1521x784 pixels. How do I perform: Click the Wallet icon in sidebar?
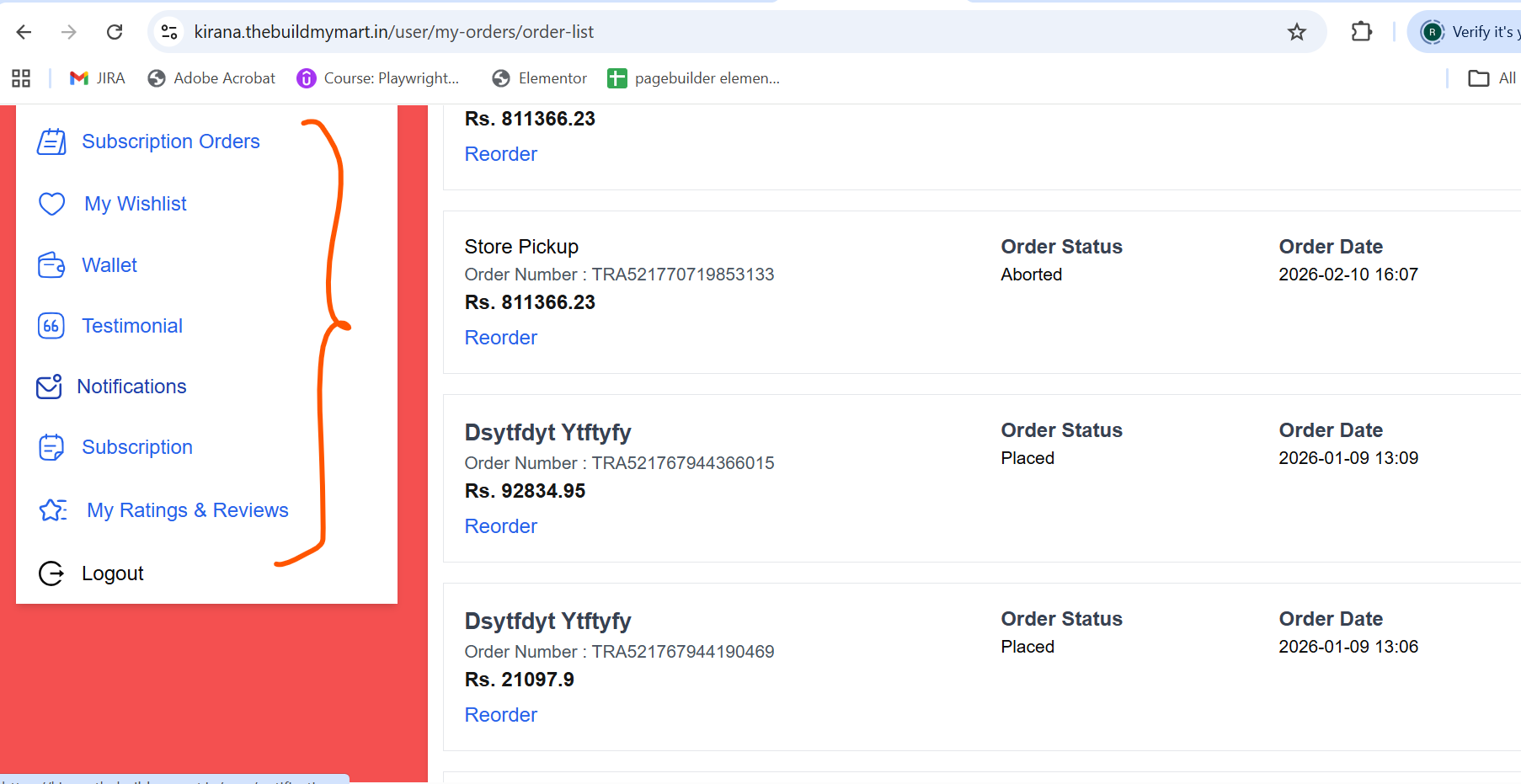coord(51,265)
